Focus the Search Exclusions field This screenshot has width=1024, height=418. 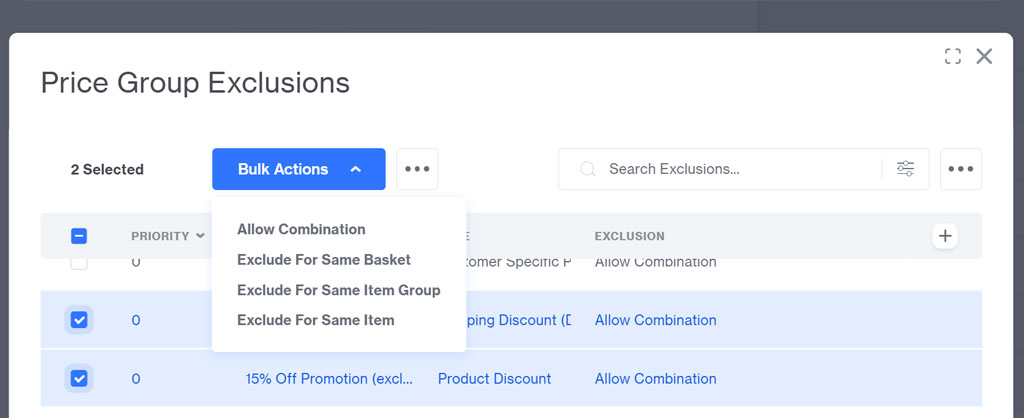coord(743,169)
